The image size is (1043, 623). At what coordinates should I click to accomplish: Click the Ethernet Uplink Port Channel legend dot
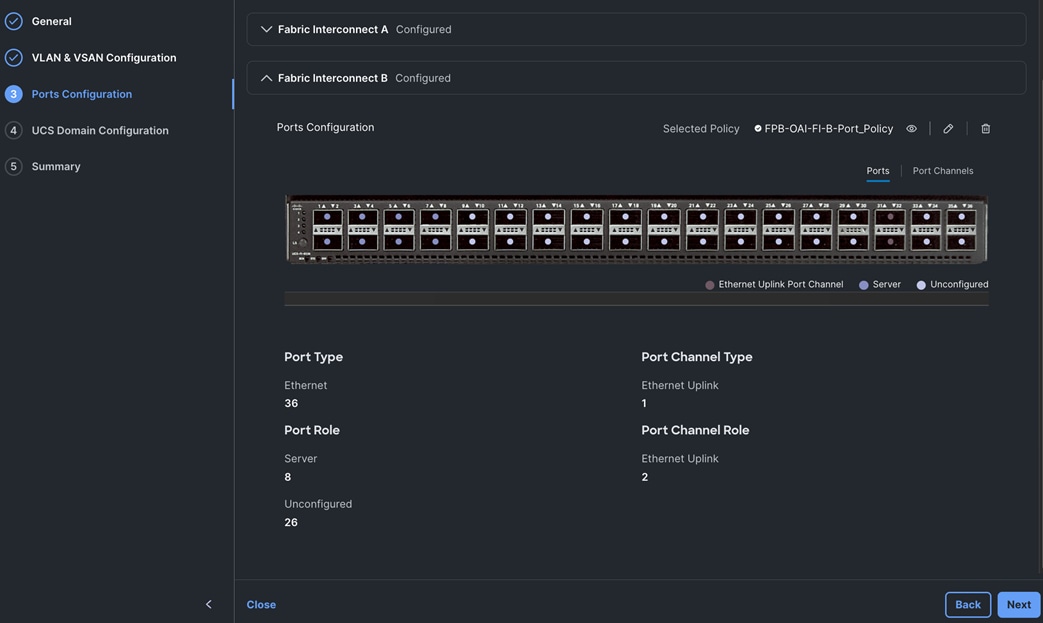(710, 285)
